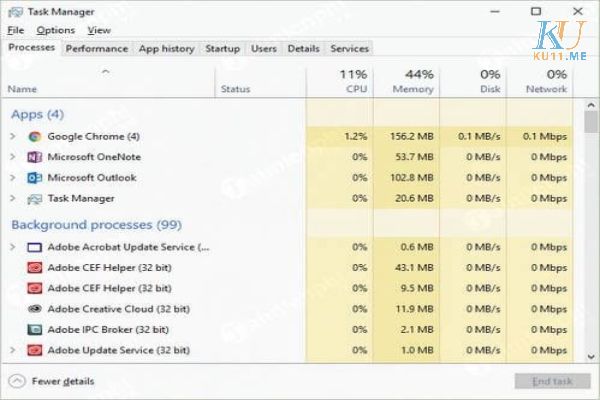This screenshot has width=600, height=400.
Task: Click the 156.2 MB memory value
Action: pyautogui.click(x=412, y=136)
